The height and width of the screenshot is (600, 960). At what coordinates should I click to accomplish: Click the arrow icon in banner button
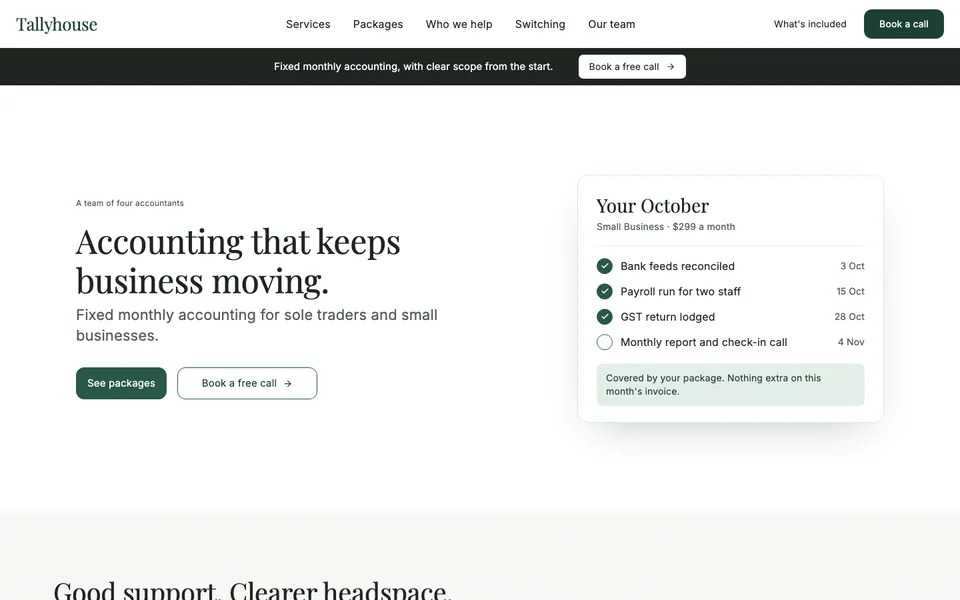click(x=670, y=67)
